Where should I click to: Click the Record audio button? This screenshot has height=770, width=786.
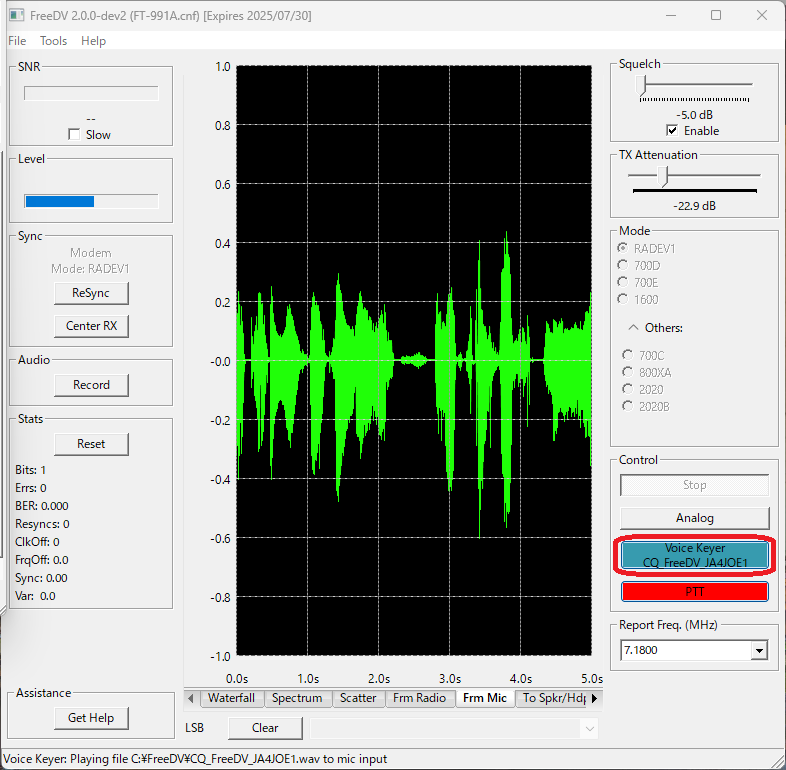tap(91, 385)
